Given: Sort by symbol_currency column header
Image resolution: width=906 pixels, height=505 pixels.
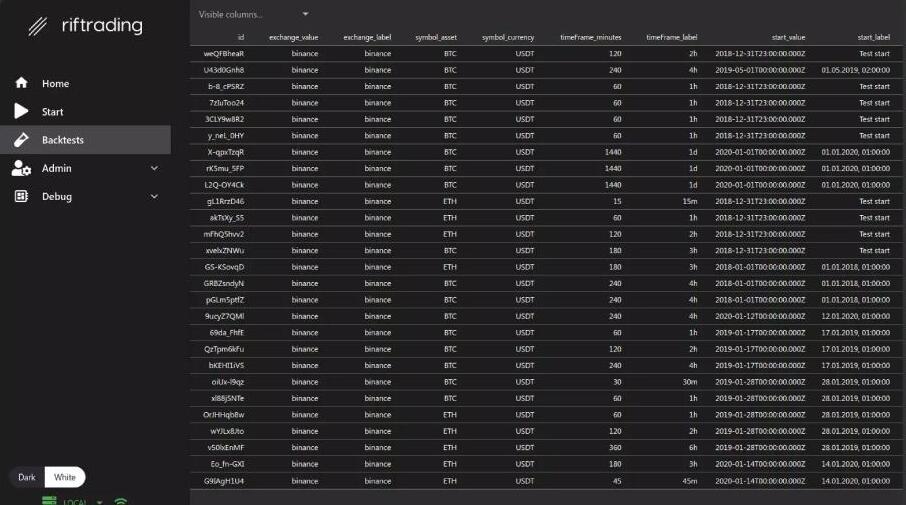Looking at the screenshot, I should click(x=508, y=37).
